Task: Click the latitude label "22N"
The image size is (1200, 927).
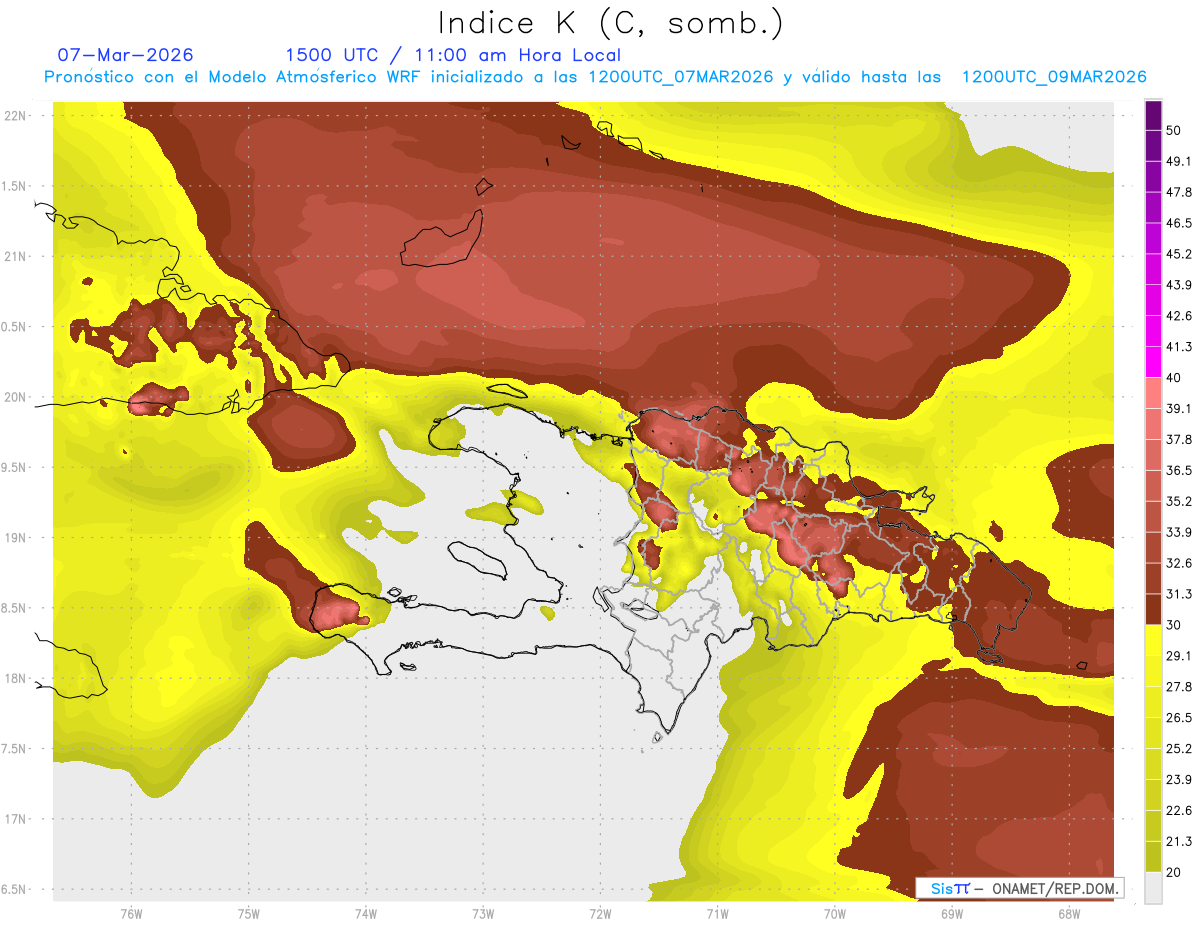Action: (15, 116)
